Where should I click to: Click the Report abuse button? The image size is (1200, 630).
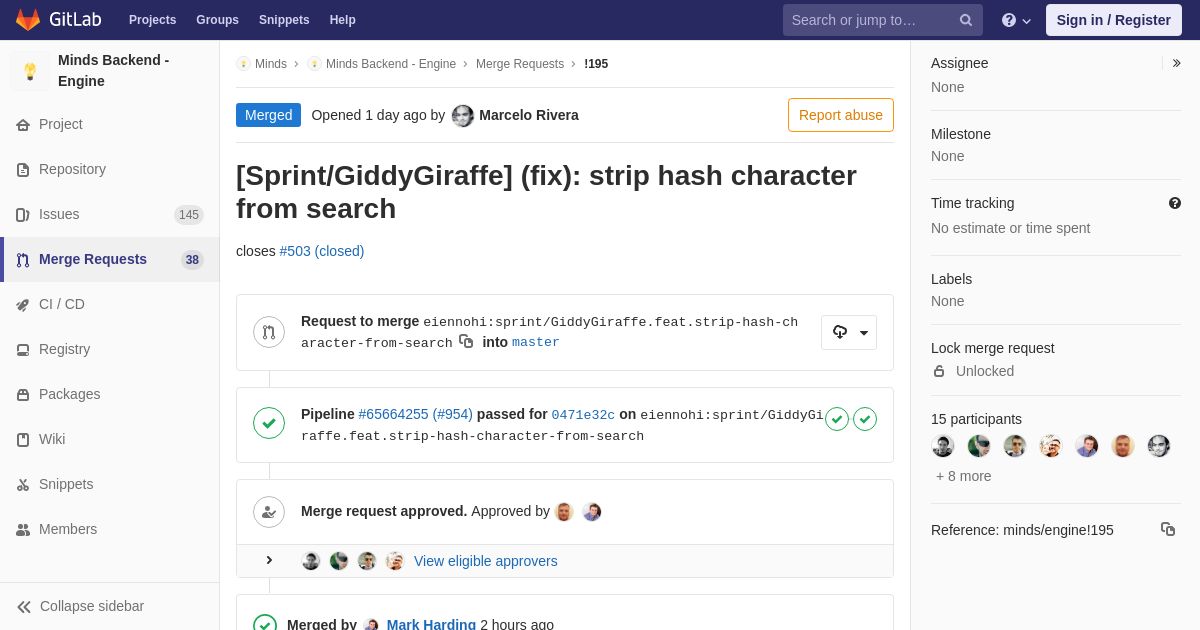click(x=841, y=115)
